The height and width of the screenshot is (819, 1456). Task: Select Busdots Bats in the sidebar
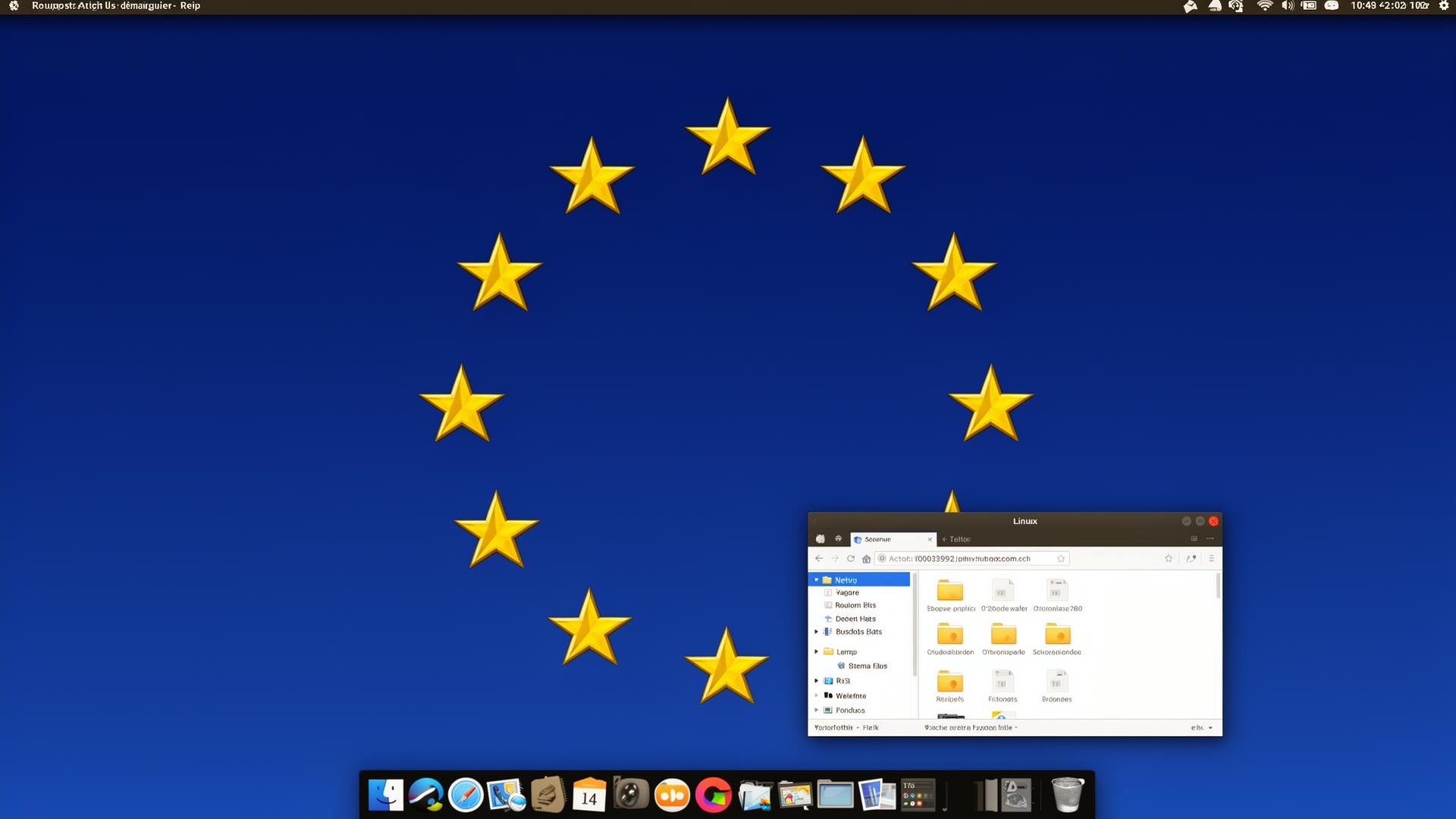click(x=858, y=632)
